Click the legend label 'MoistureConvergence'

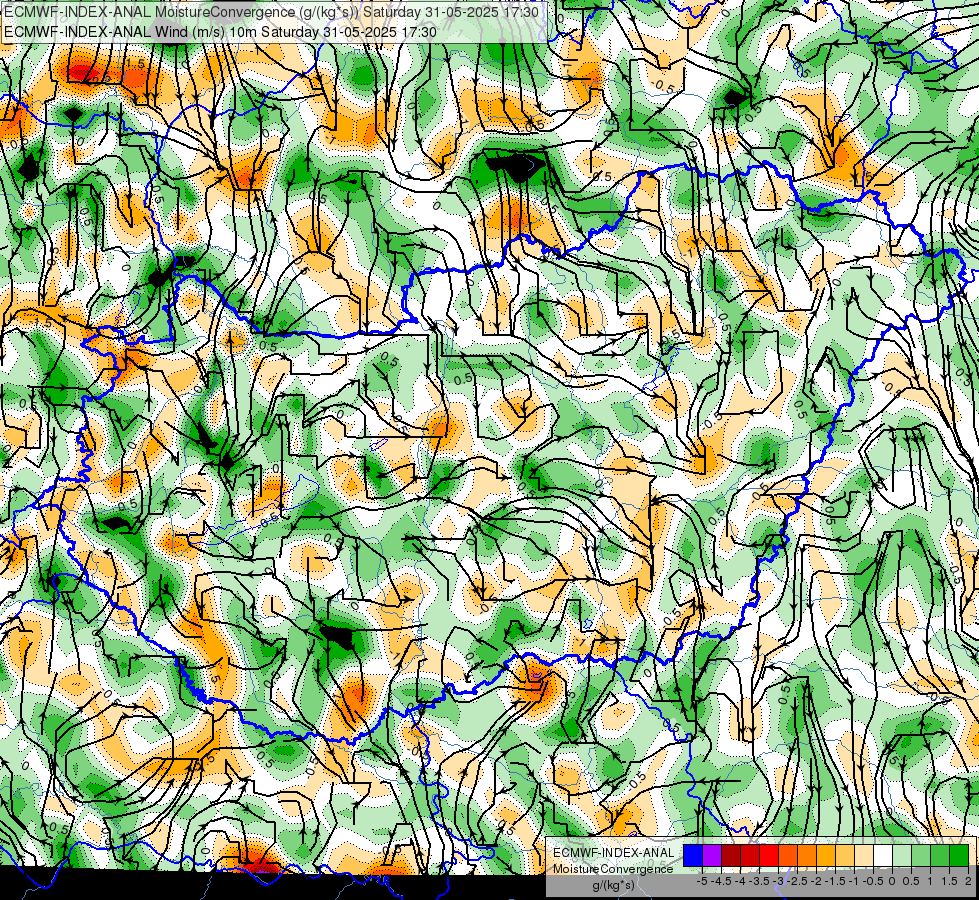tap(613, 869)
